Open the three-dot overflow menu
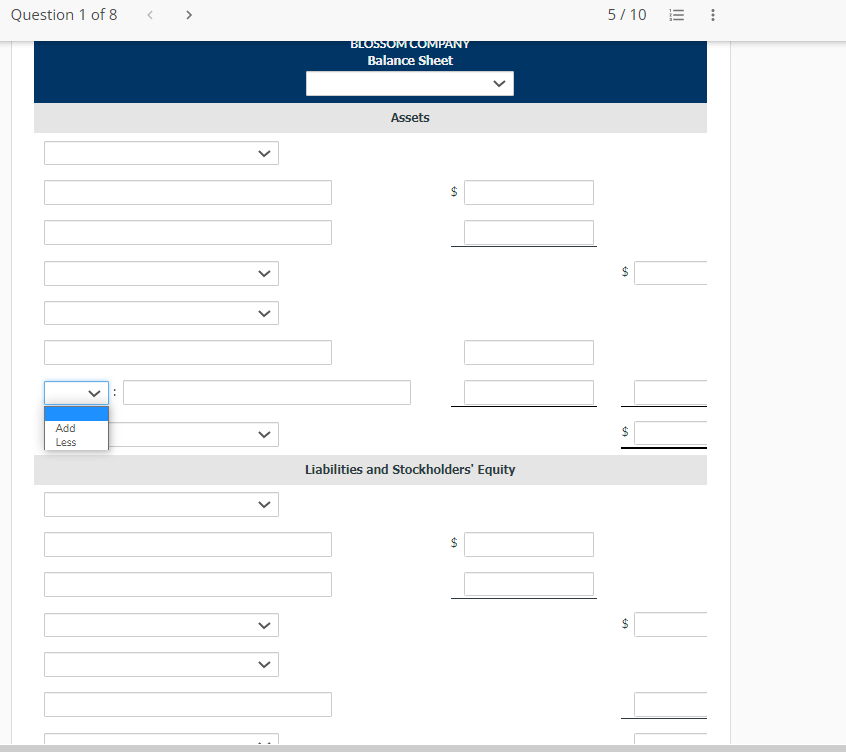 [712, 15]
